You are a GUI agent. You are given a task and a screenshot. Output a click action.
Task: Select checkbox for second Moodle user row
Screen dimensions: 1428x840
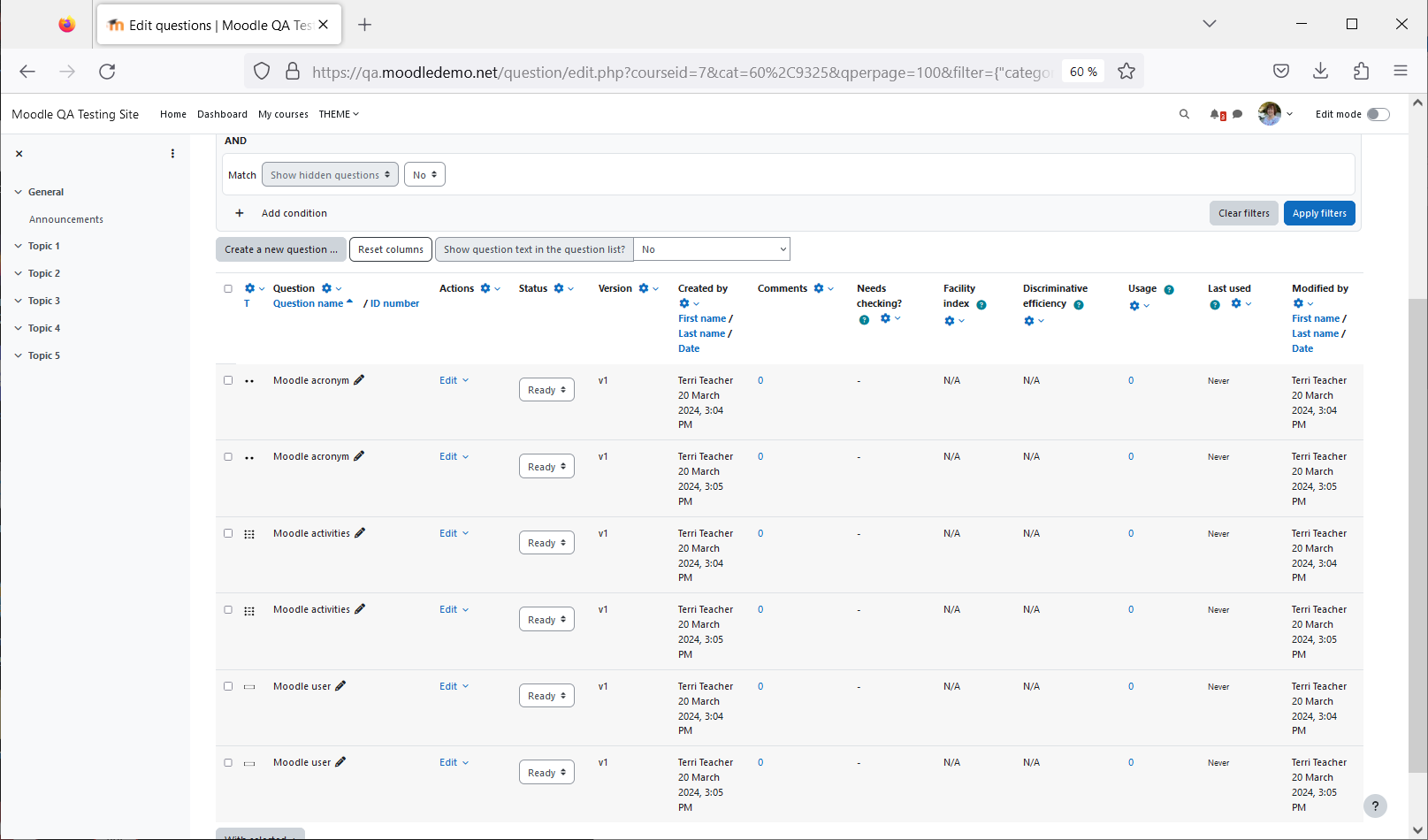pos(228,763)
